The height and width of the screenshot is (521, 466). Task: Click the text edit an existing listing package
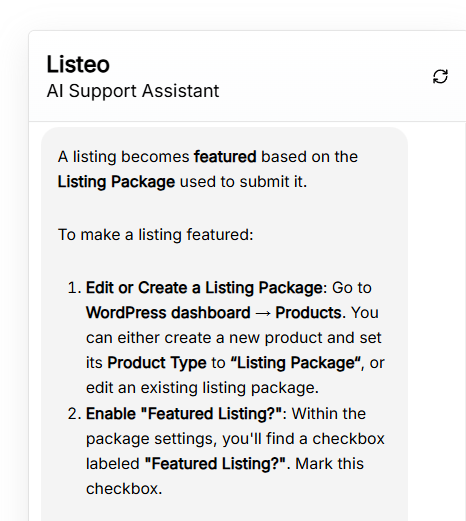coord(202,388)
